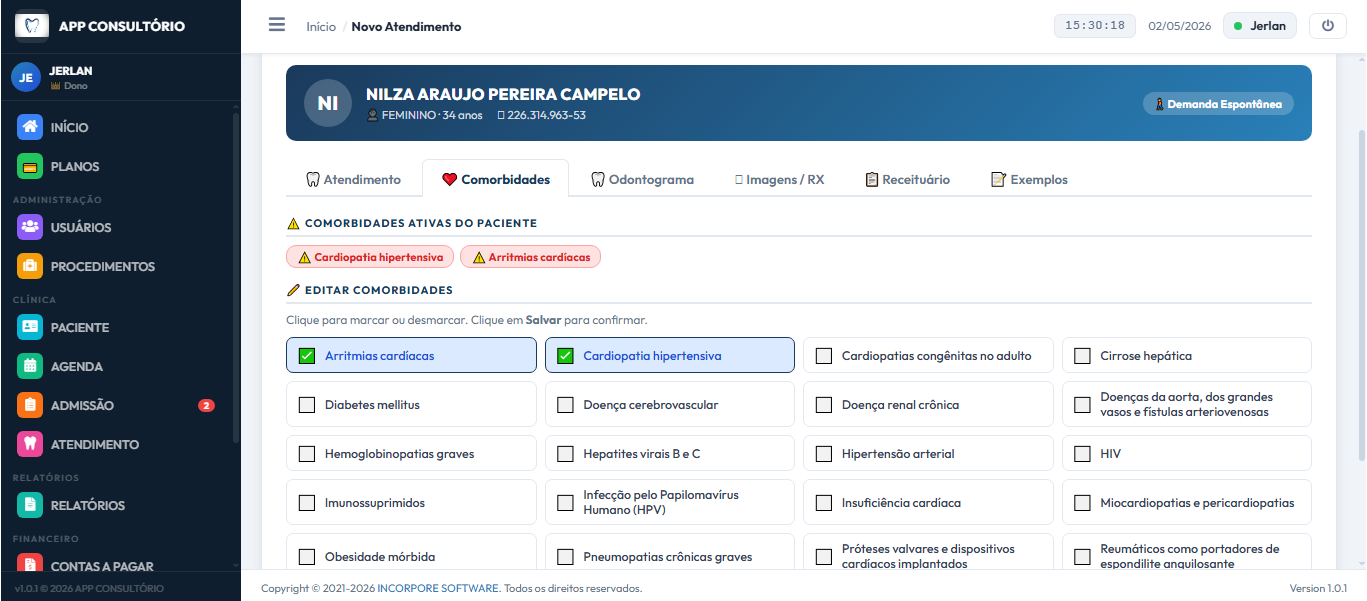Viewport: 1367px width, 601px height.
Task: Click the clipboard icon on Receituário tab
Action: pyautogui.click(x=872, y=180)
